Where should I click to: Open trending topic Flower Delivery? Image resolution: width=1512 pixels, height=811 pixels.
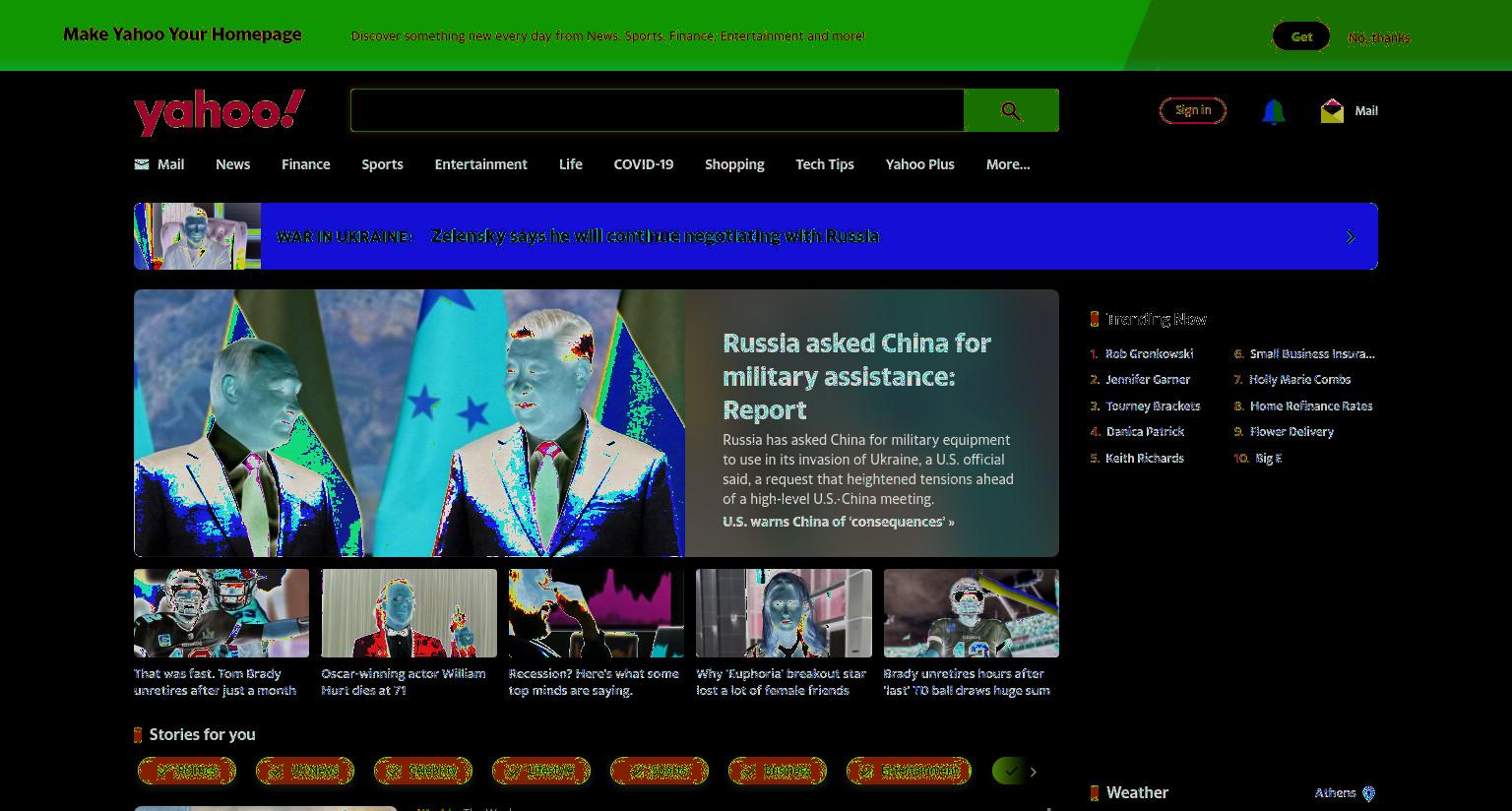tap(1291, 431)
